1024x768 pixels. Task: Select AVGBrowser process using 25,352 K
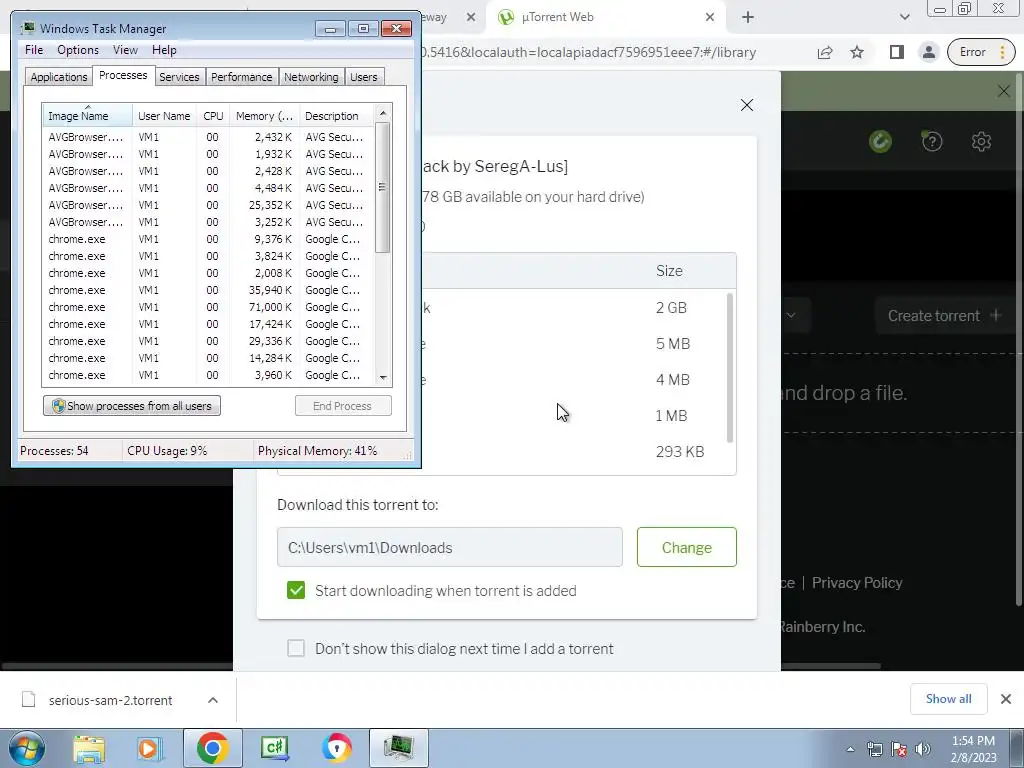(209, 205)
